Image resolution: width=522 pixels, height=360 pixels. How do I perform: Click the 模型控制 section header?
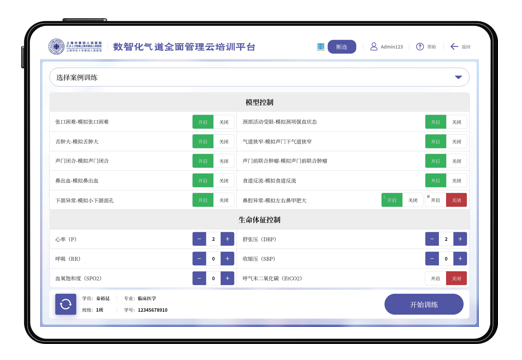[x=259, y=102]
